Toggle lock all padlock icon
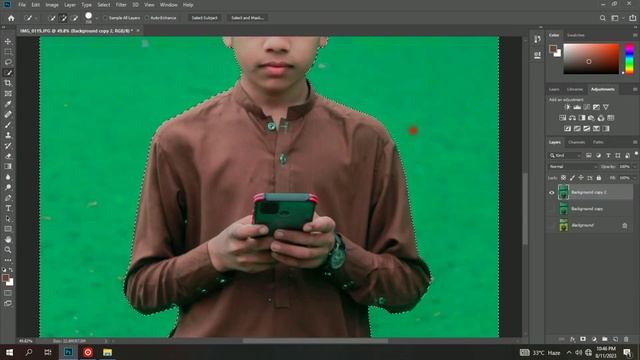Screen dimensions: 640x360 [x=599, y=178]
